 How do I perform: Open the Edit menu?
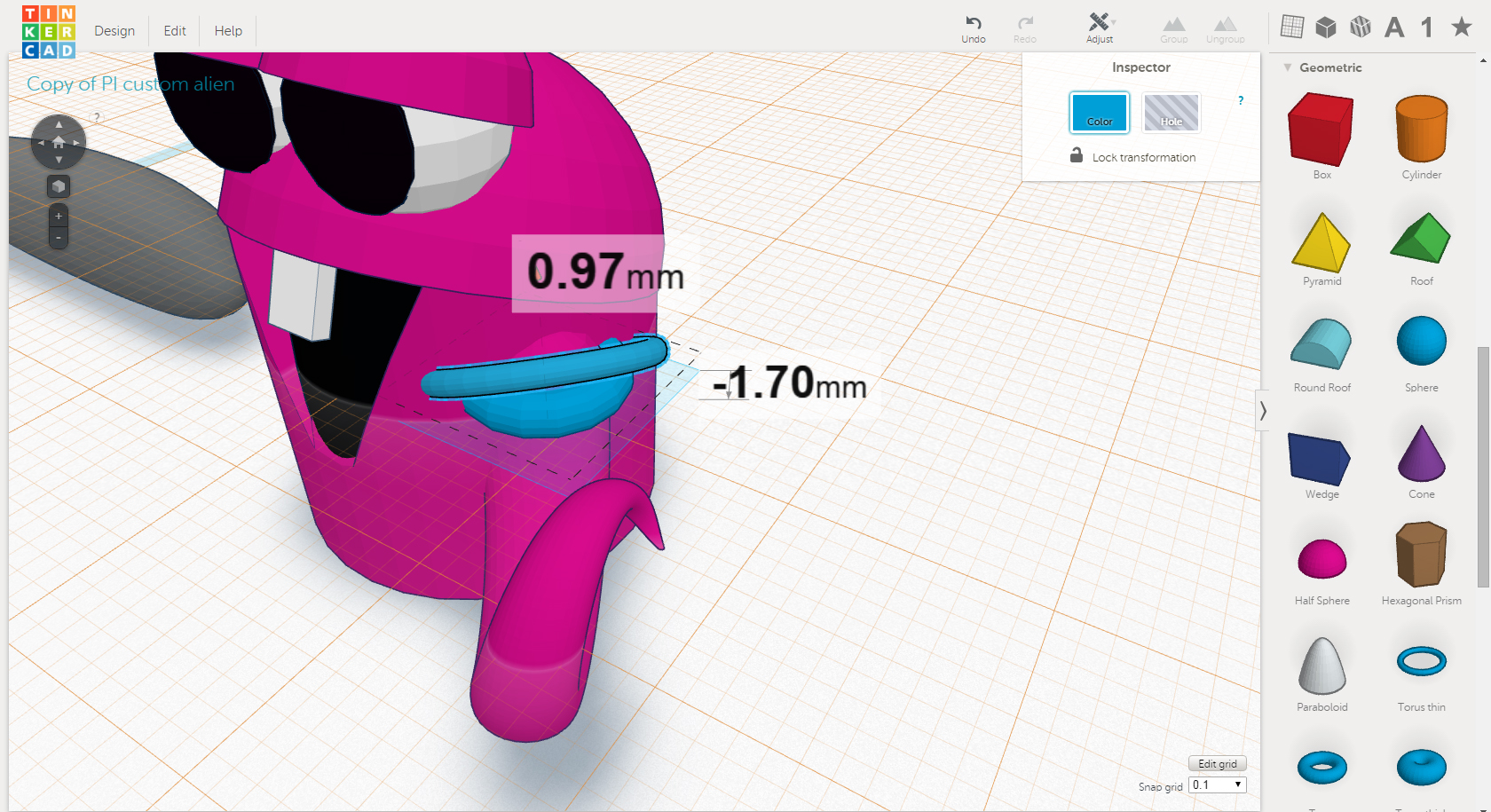(175, 30)
